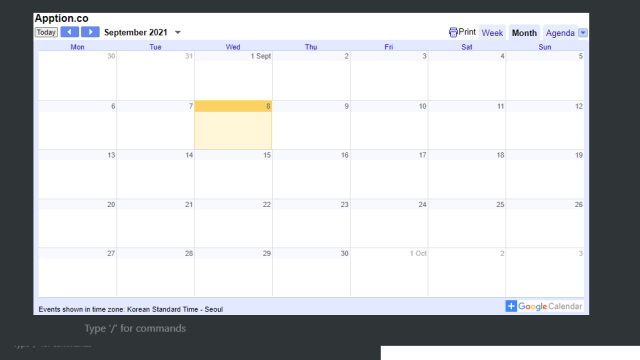The width and height of the screenshot is (640, 360).
Task: Click the date 25 on Saturday
Action: tap(500, 204)
